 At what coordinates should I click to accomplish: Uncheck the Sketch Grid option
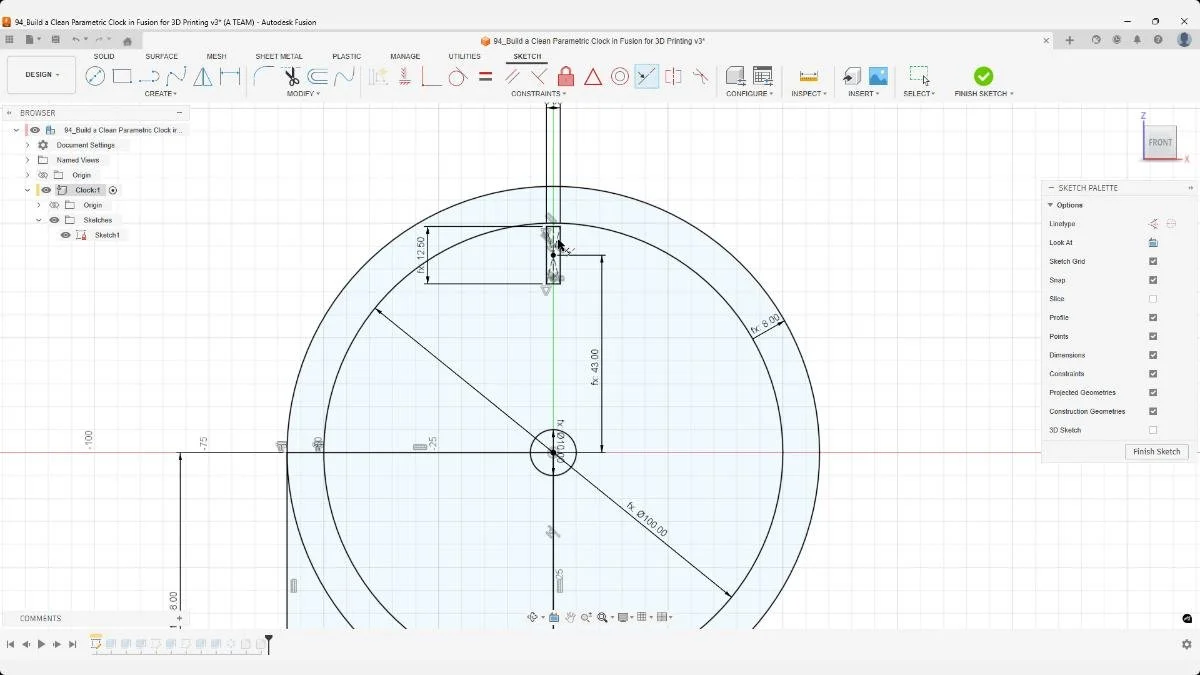(1153, 261)
